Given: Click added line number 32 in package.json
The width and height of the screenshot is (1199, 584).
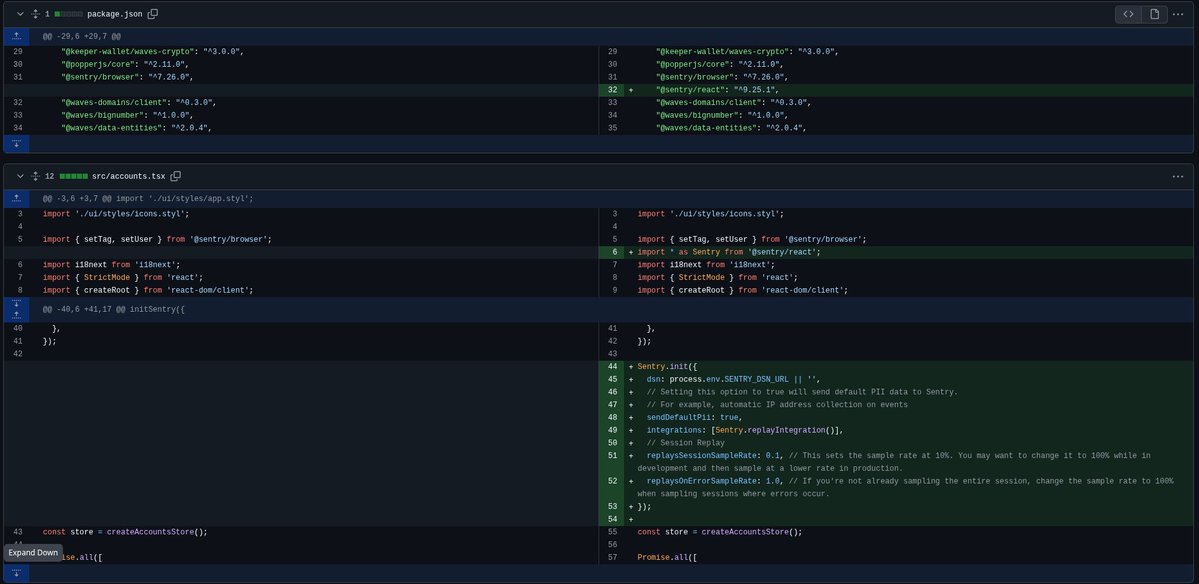Looking at the screenshot, I should point(612,89).
